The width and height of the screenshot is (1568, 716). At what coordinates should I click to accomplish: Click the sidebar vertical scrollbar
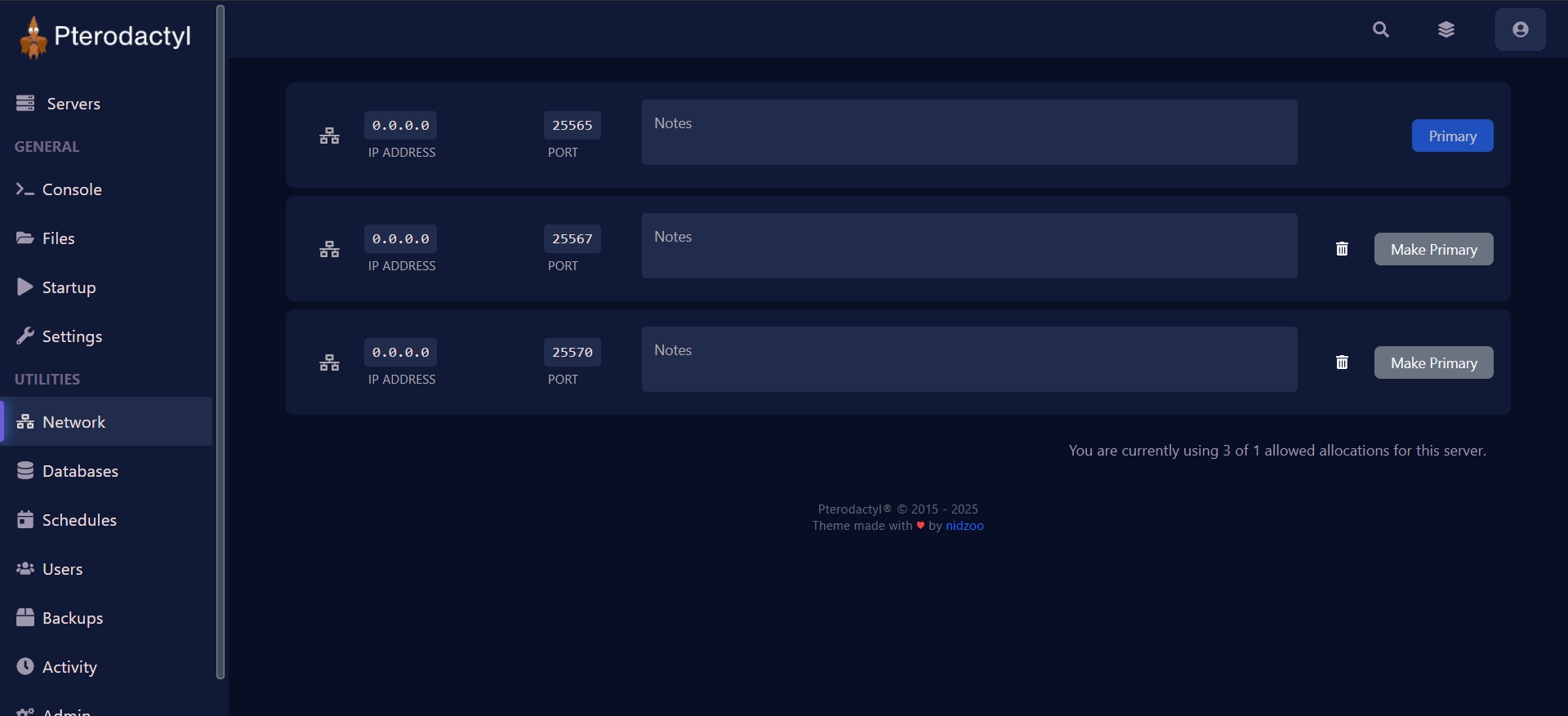tap(220, 343)
